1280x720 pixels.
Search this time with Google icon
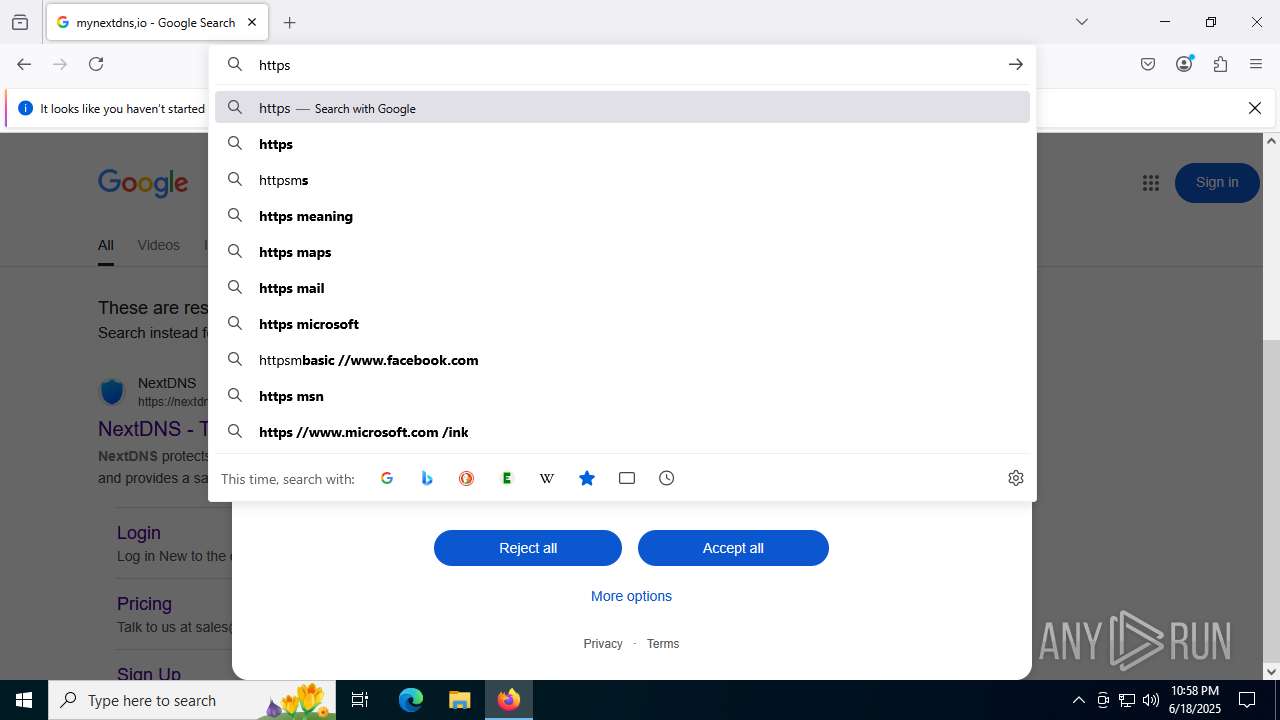(387, 478)
